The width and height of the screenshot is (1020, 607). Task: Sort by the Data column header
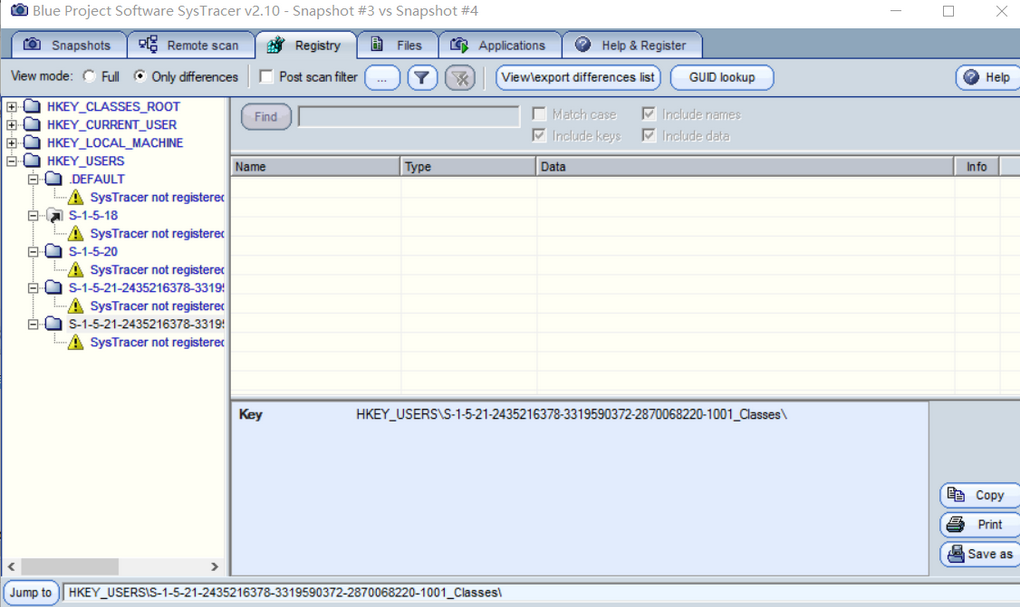[745, 167]
